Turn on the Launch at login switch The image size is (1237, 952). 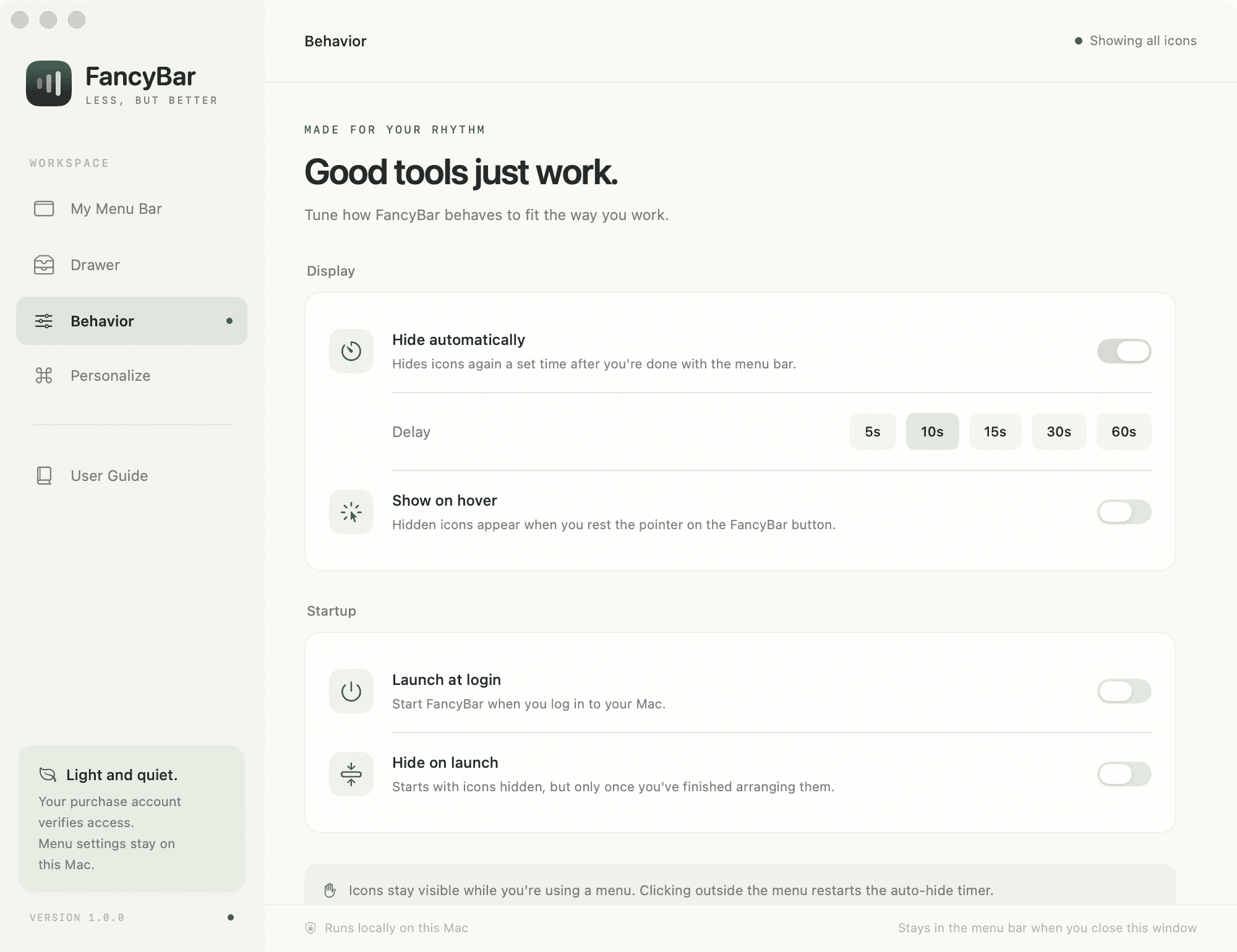pos(1124,691)
